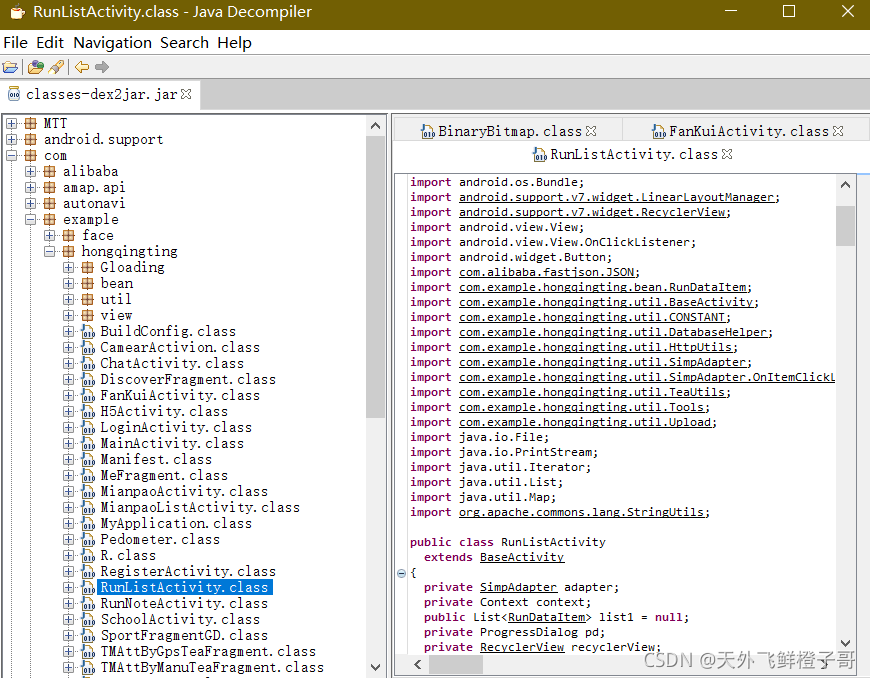Image resolution: width=870 pixels, height=678 pixels.
Task: Select ChatActivity.class in the tree
Action: (172, 363)
